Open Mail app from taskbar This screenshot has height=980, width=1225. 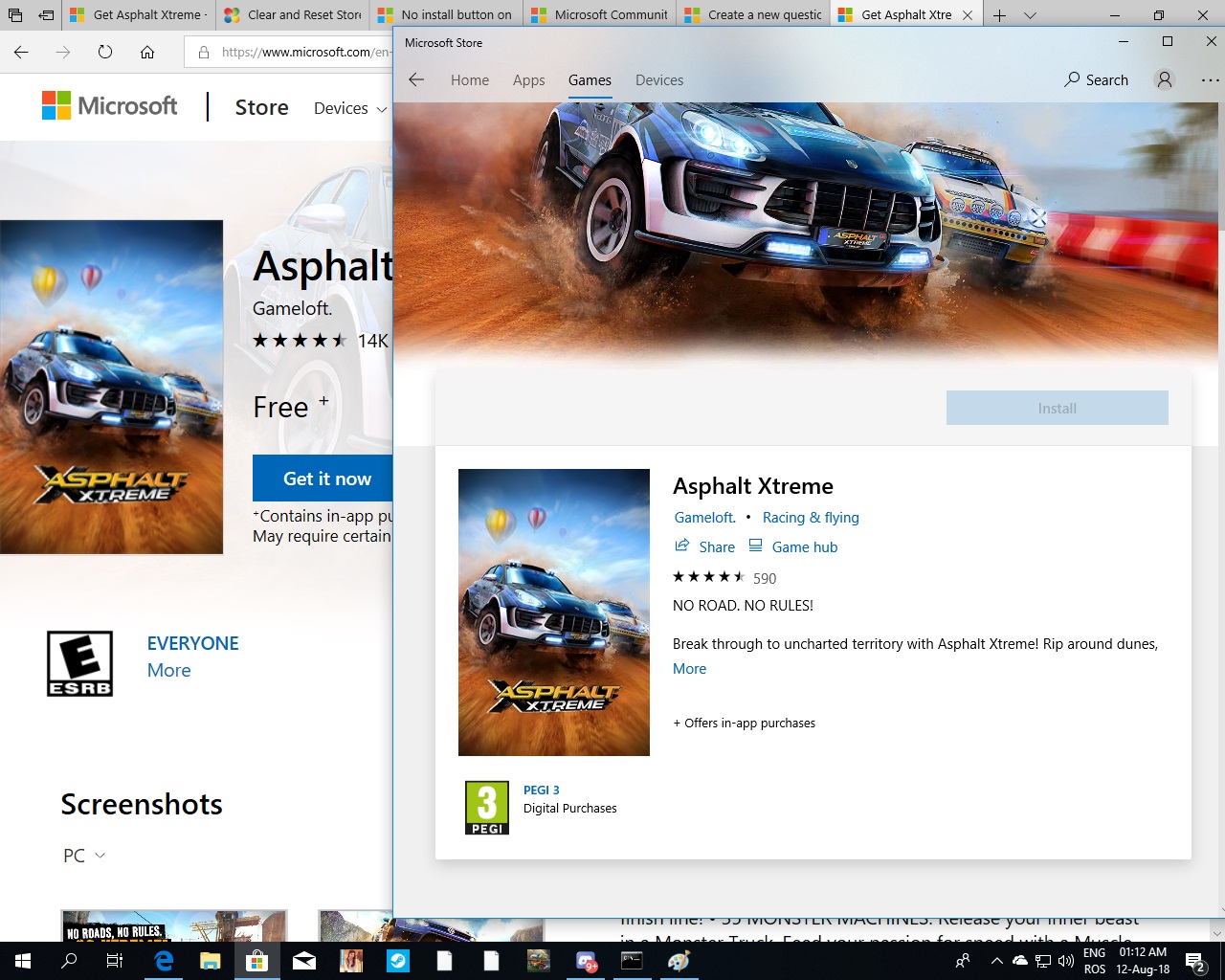tap(304, 961)
